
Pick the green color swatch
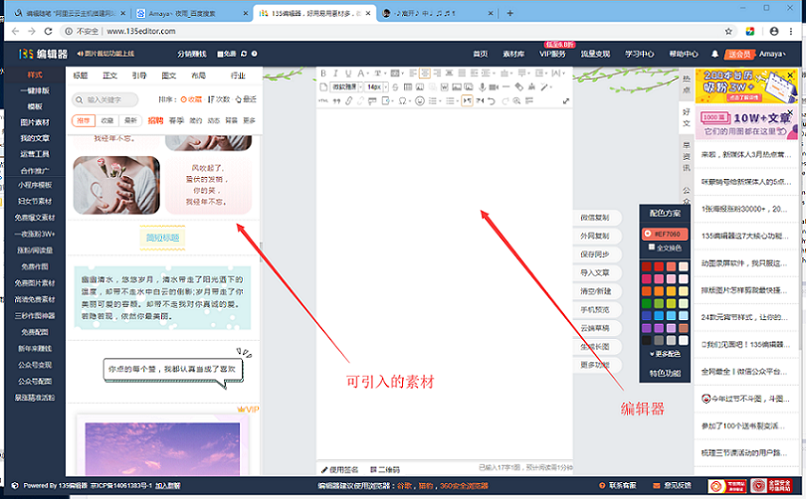[x=646, y=303]
